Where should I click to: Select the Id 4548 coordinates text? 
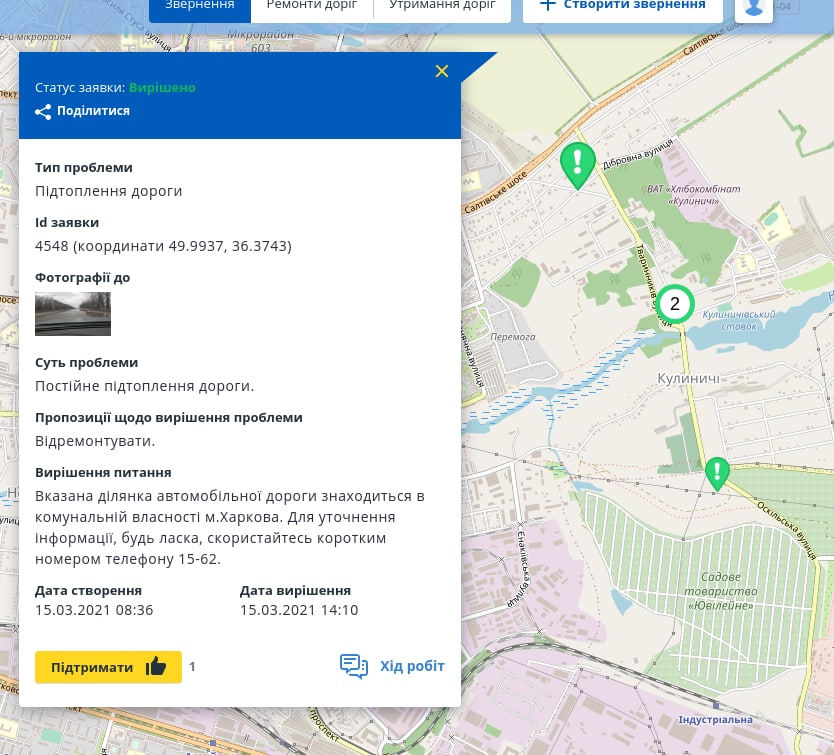pyautogui.click(x=163, y=246)
